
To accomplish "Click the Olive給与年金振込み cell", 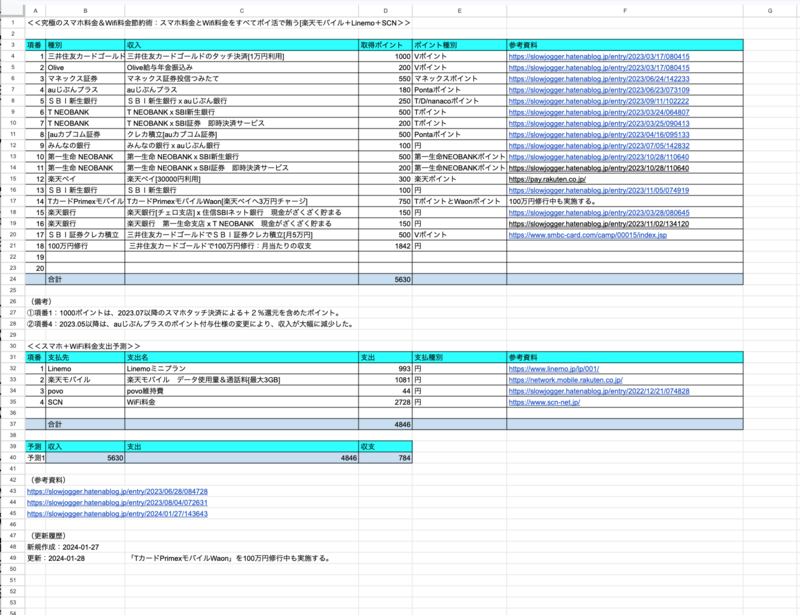I will [x=242, y=67].
